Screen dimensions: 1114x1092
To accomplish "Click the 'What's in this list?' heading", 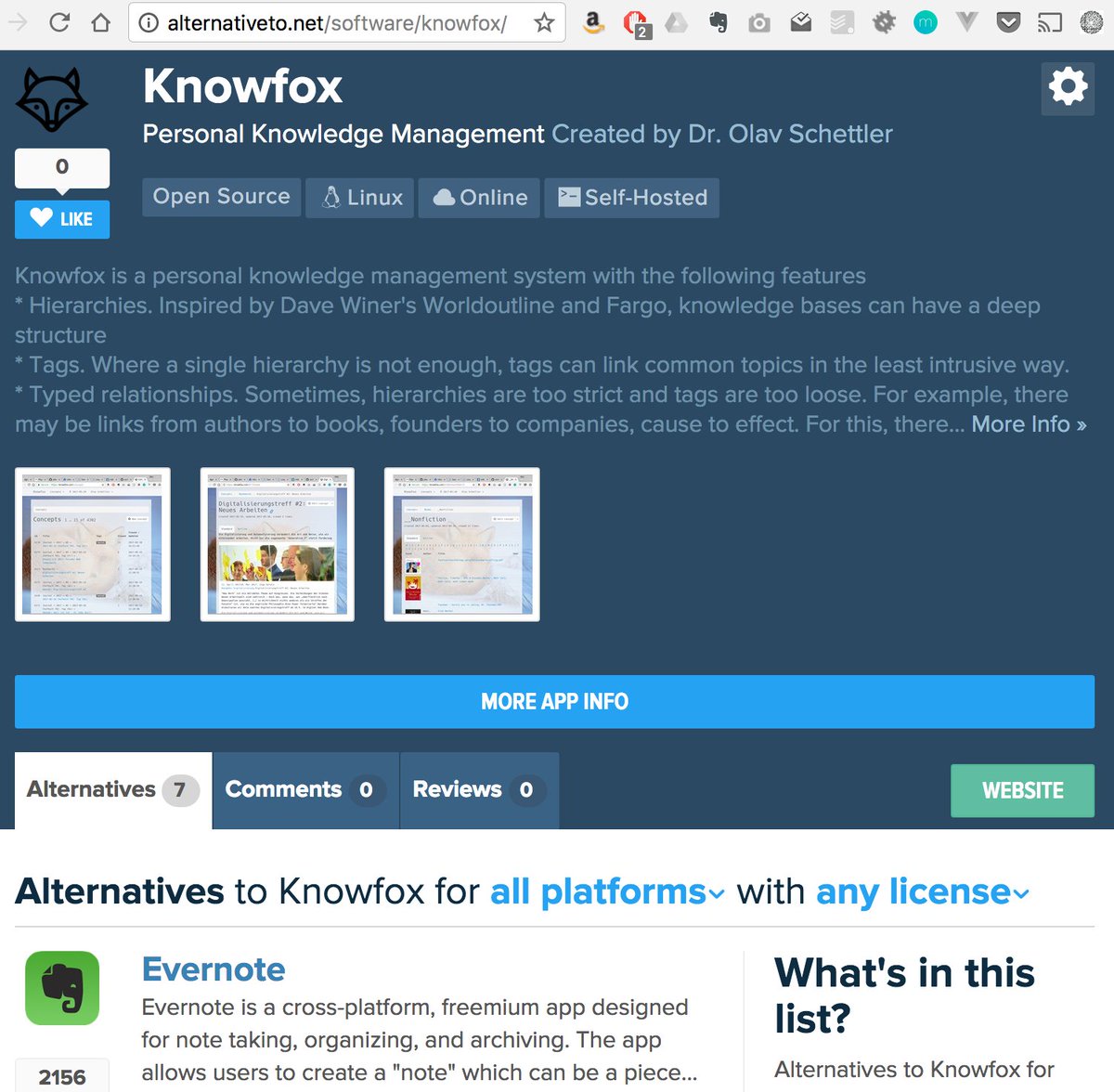I will coord(904,995).
